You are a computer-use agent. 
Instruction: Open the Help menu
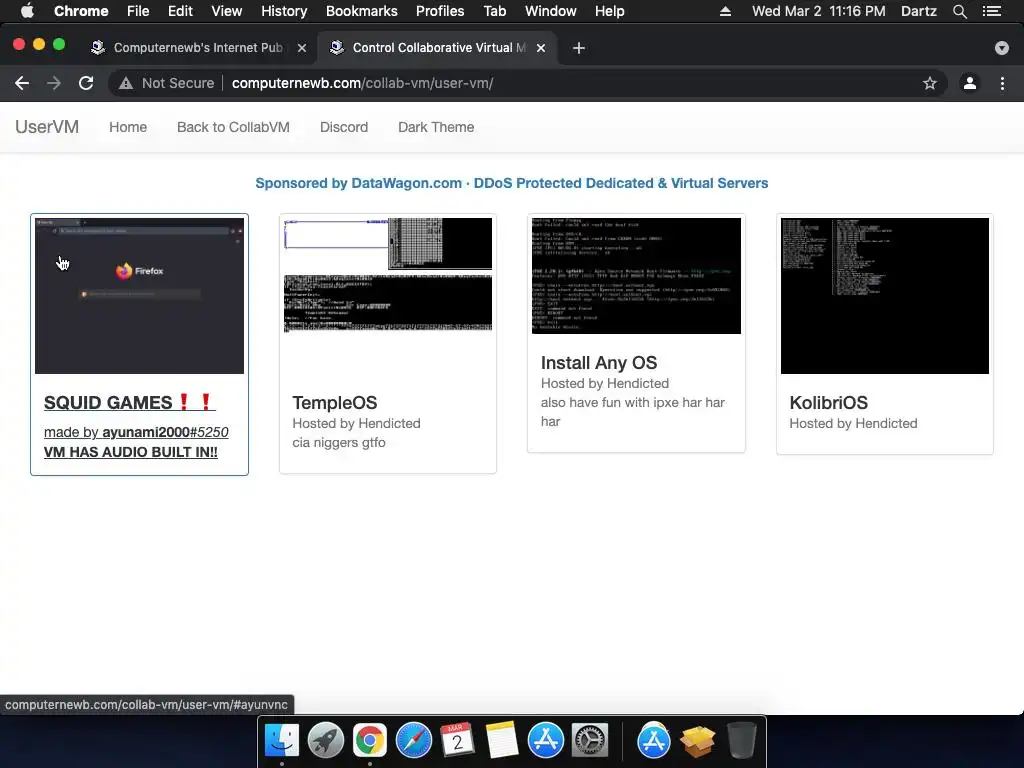(609, 11)
